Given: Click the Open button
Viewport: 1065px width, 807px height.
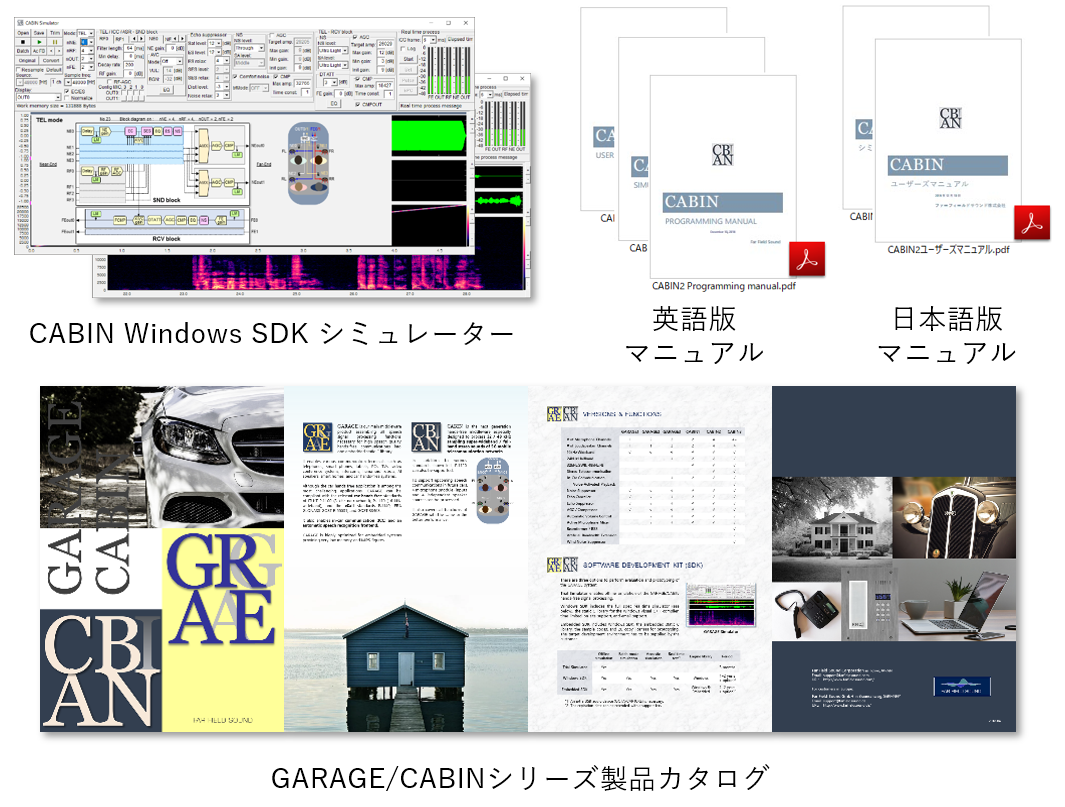Looking at the screenshot, I should (23, 33).
